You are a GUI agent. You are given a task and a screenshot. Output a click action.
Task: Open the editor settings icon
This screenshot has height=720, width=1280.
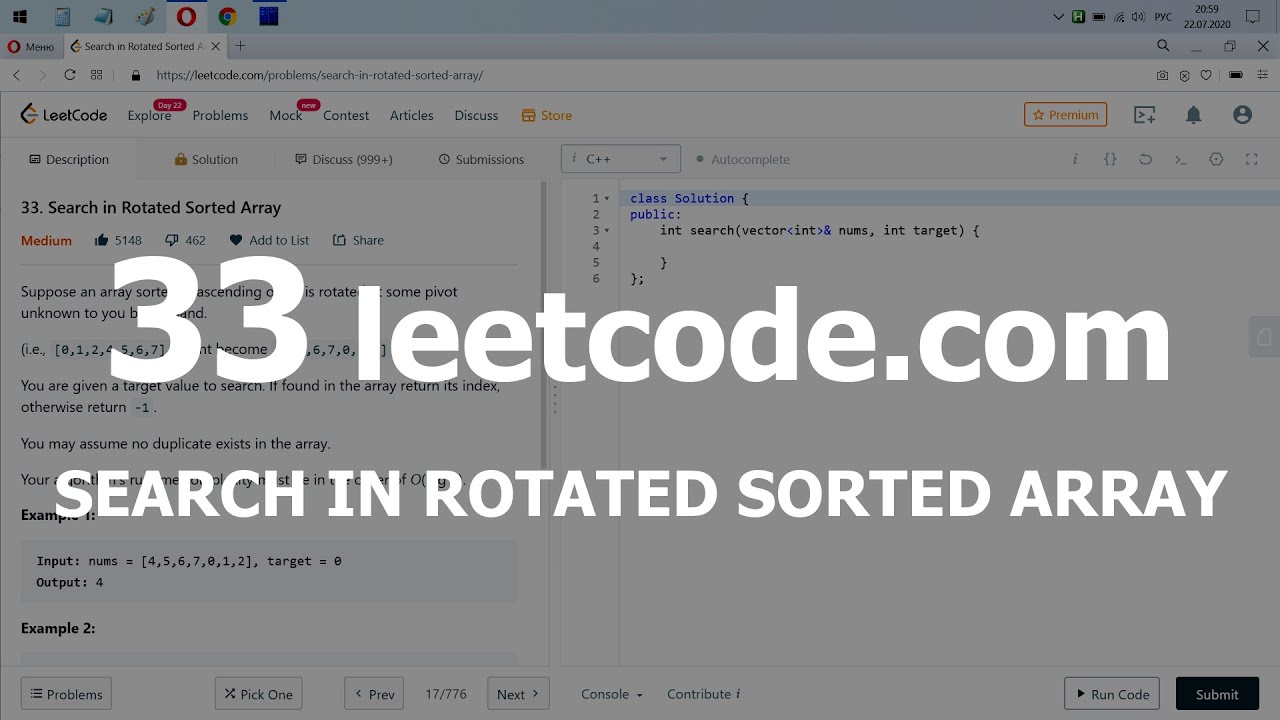1216,159
